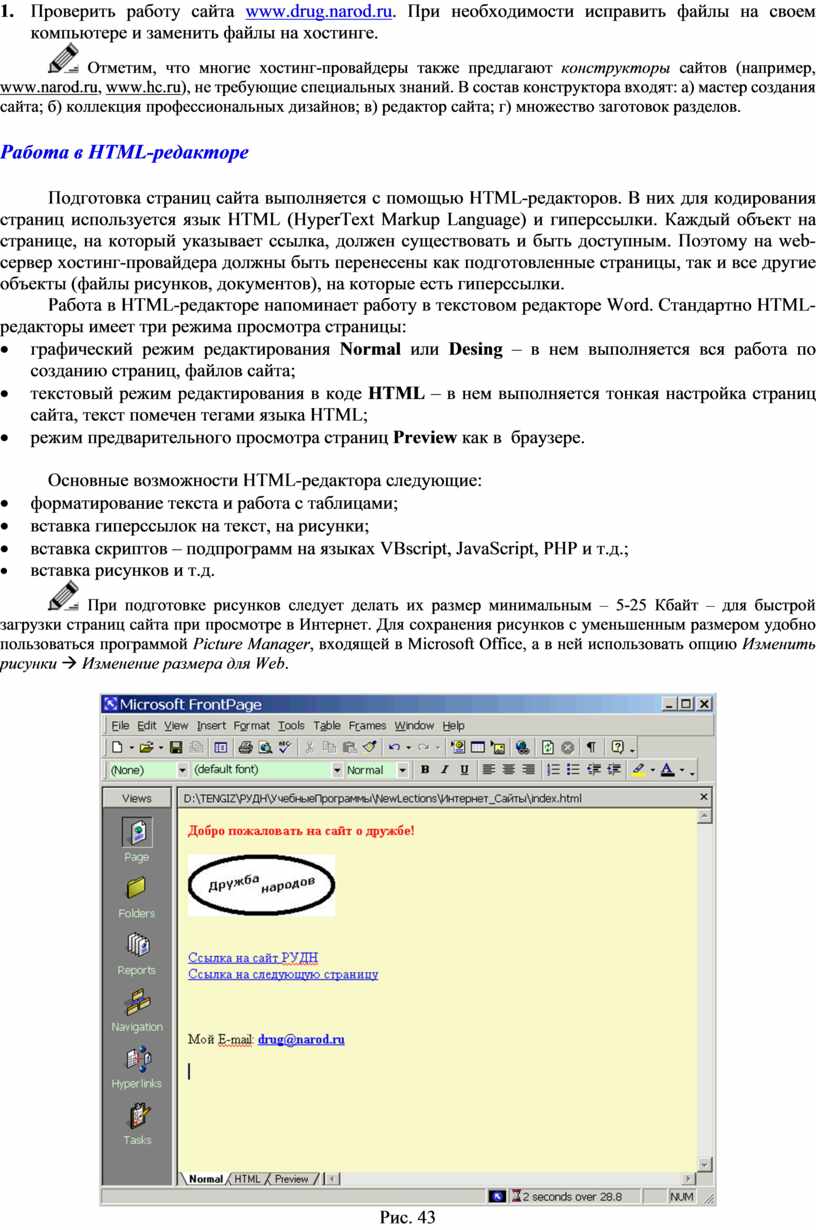Screen dimensions: 816x1230
Task: Apply the font color button
Action: (667, 770)
